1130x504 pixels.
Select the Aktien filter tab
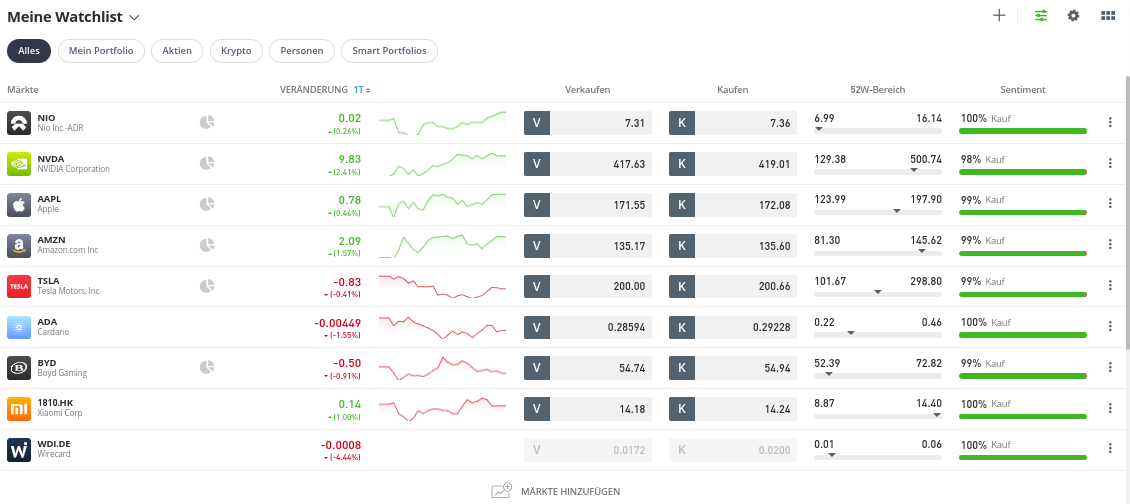pyautogui.click(x=177, y=51)
